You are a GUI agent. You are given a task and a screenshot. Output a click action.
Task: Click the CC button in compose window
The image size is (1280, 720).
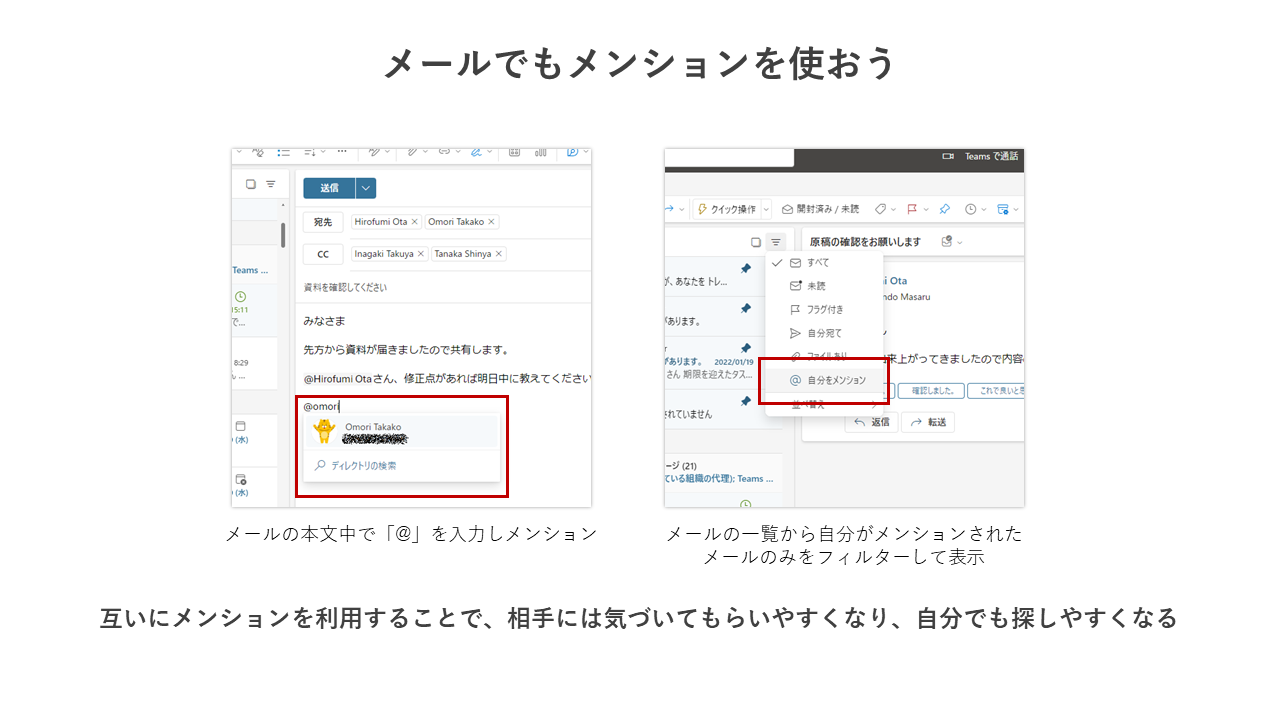pos(323,254)
